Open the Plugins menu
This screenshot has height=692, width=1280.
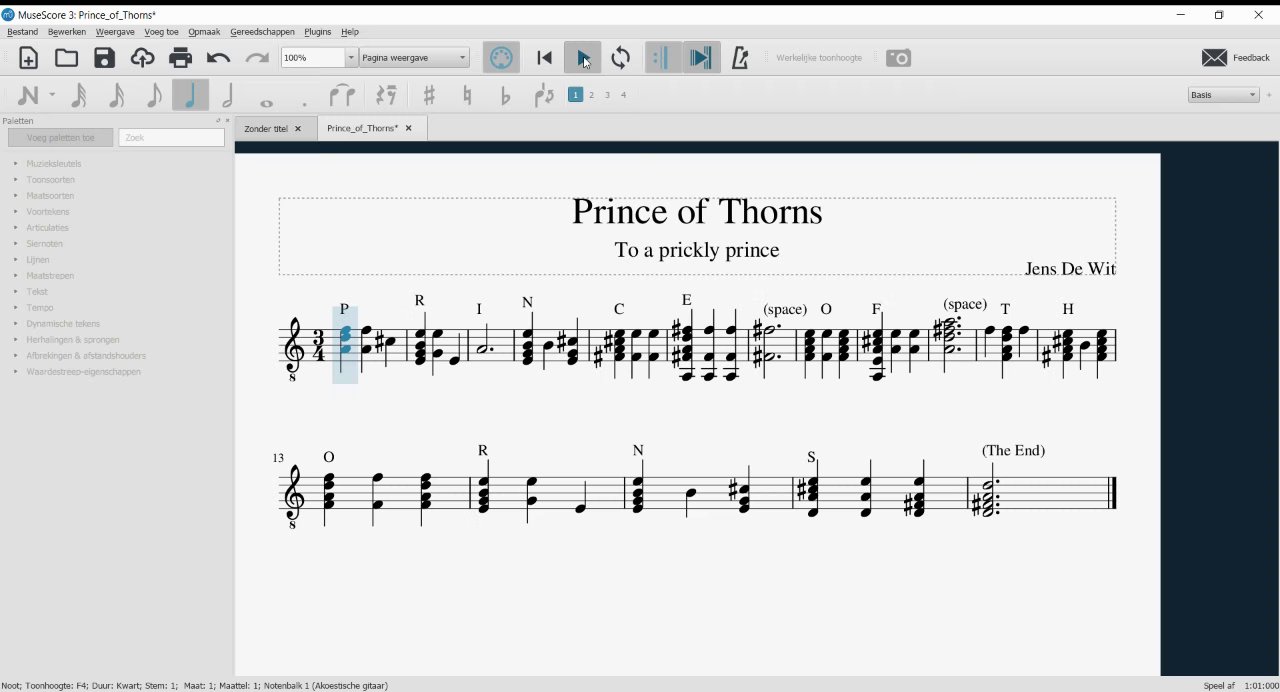coord(317,32)
